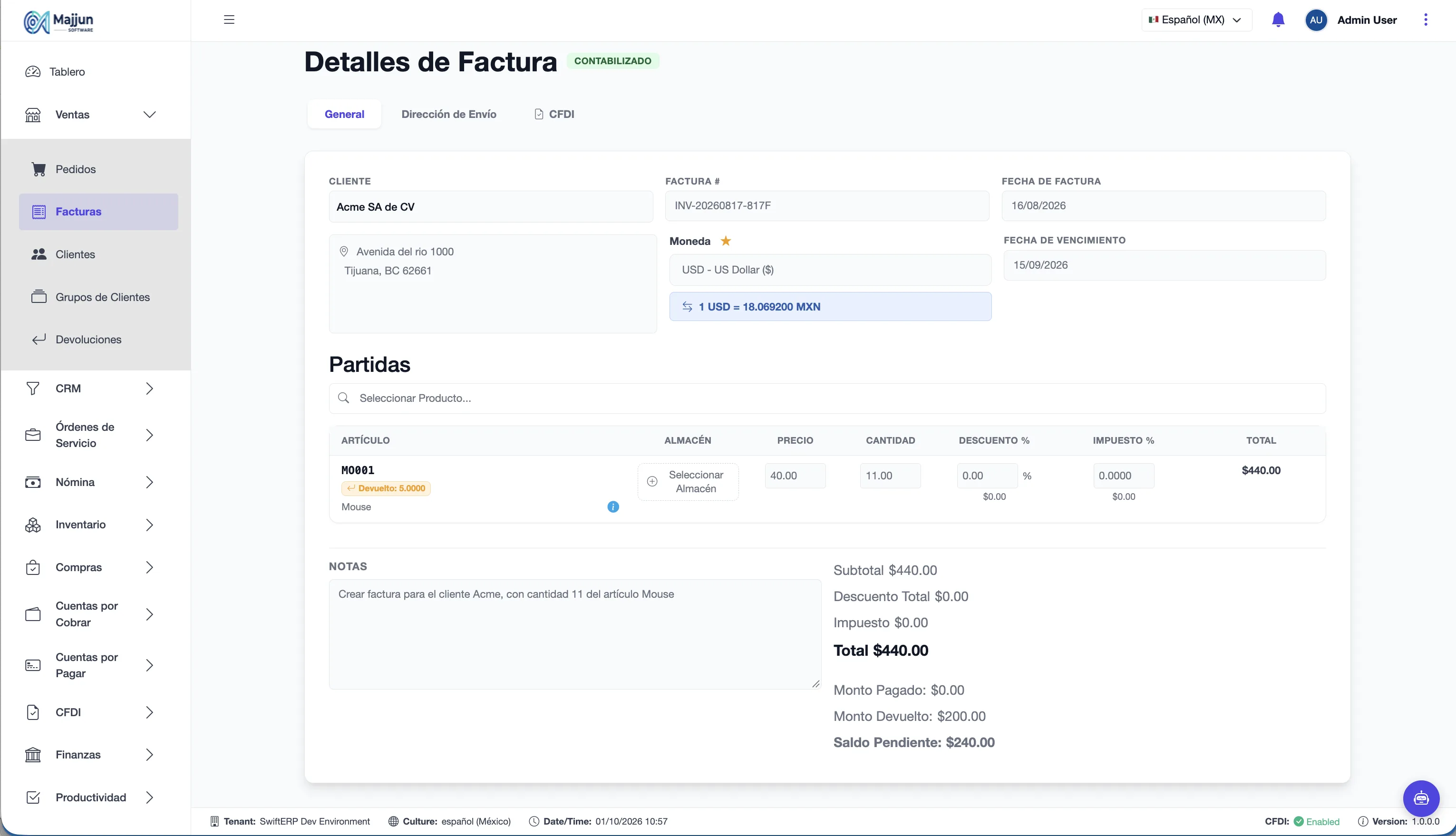Click the CRM funnel icon
The width and height of the screenshot is (1456, 836).
[33, 388]
